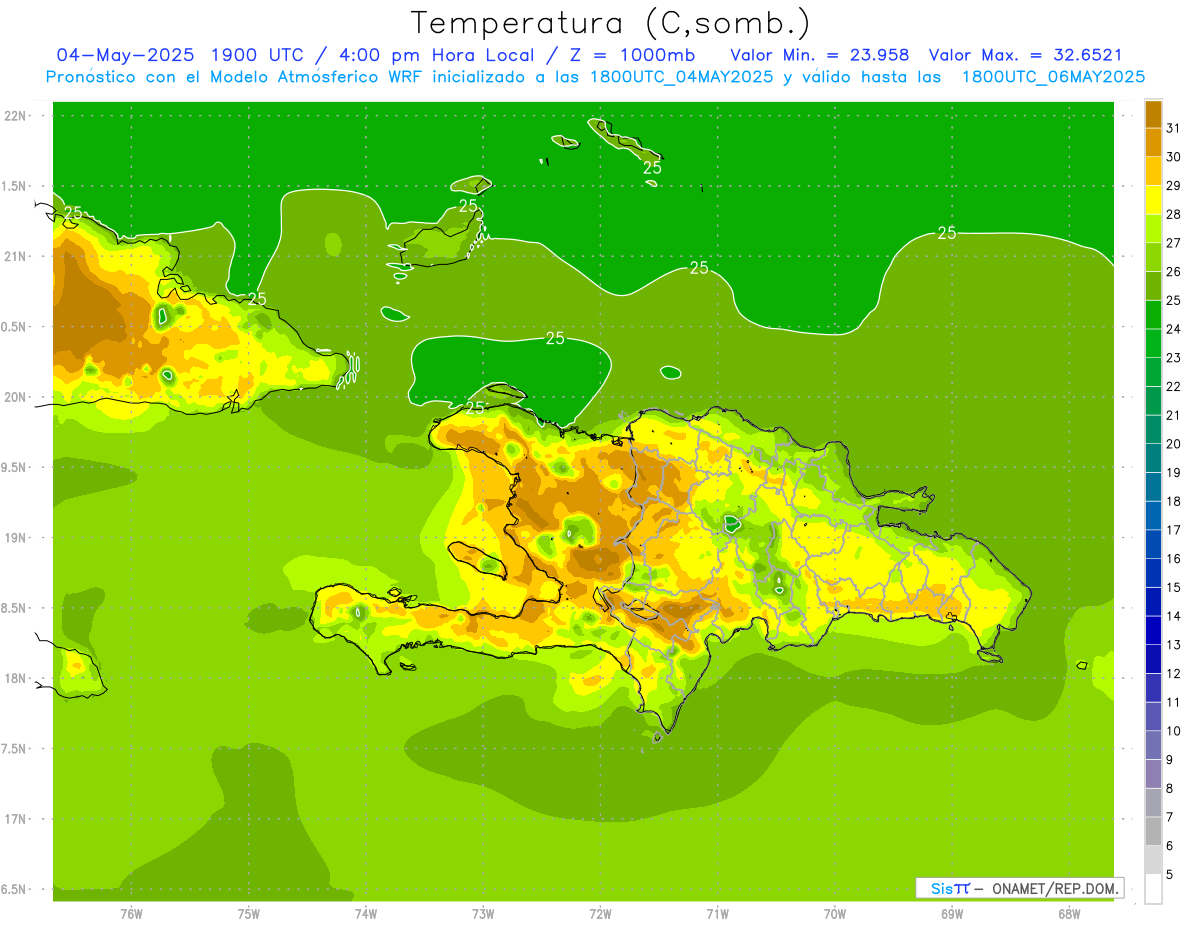Click the 'Valor Min. = 23.958' readout
This screenshot has width=1200, height=927.
click(820, 54)
